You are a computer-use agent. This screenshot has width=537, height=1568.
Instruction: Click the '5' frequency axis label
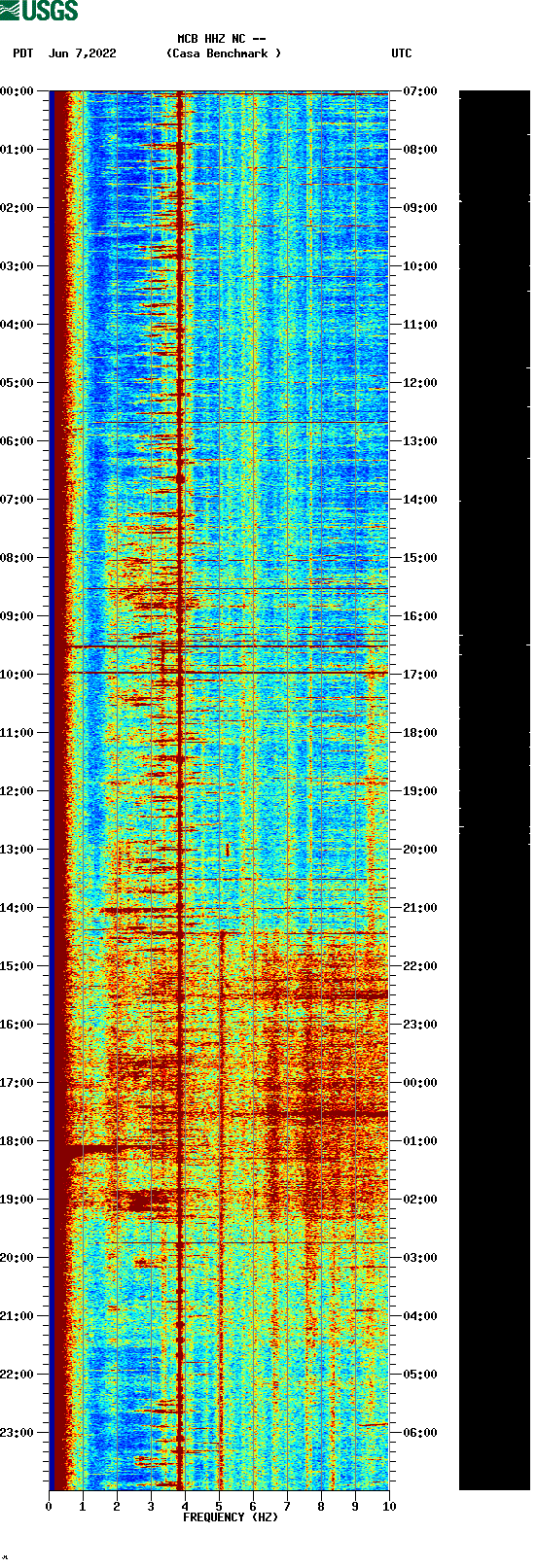coord(219,1507)
